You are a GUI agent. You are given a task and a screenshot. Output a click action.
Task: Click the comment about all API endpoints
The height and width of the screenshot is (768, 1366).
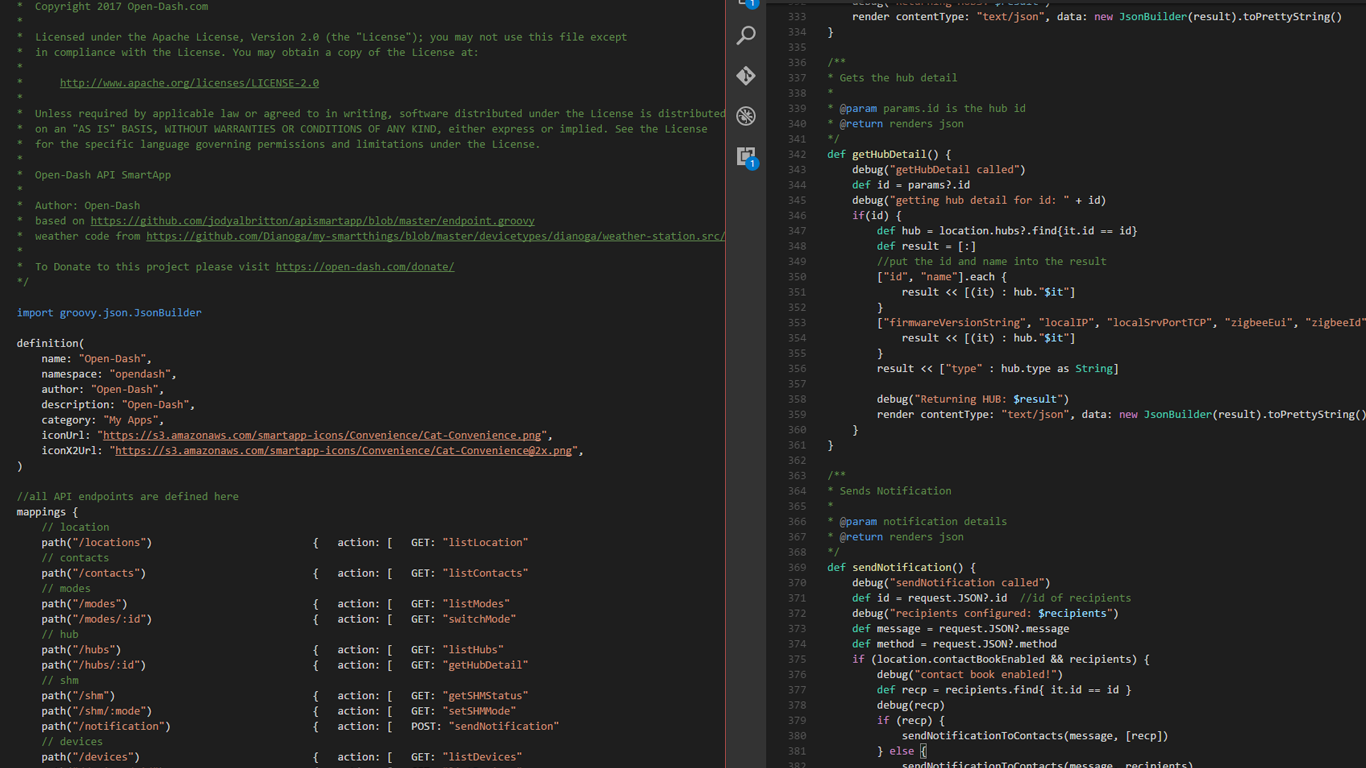(127, 497)
